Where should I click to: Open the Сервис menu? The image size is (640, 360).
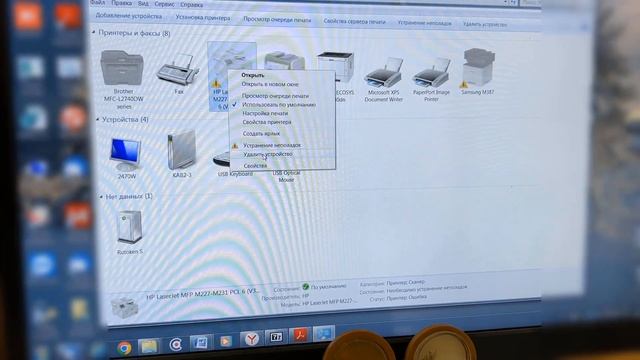164,4
